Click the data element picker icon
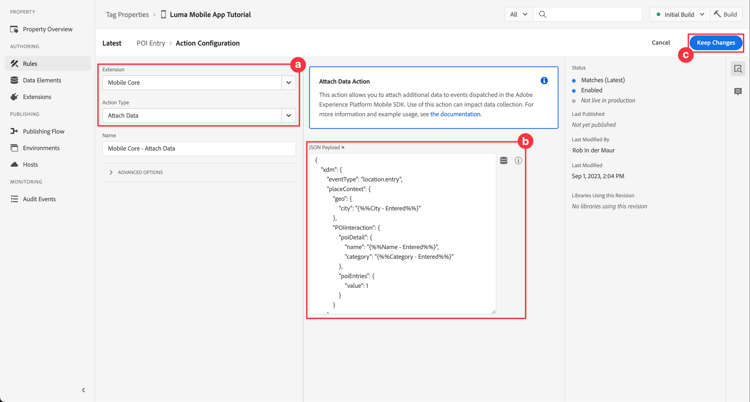The height and width of the screenshot is (402, 750). tap(504, 160)
